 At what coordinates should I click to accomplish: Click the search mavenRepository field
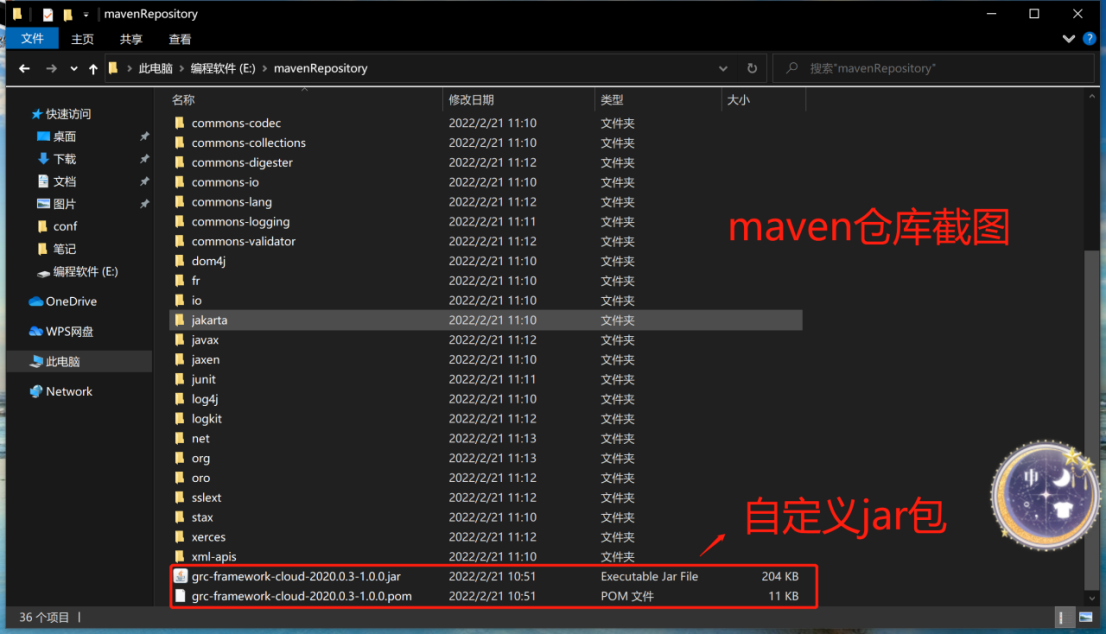pyautogui.click(x=935, y=68)
